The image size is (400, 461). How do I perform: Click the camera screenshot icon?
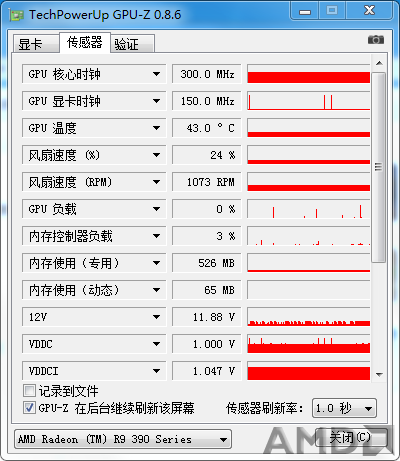[376, 40]
